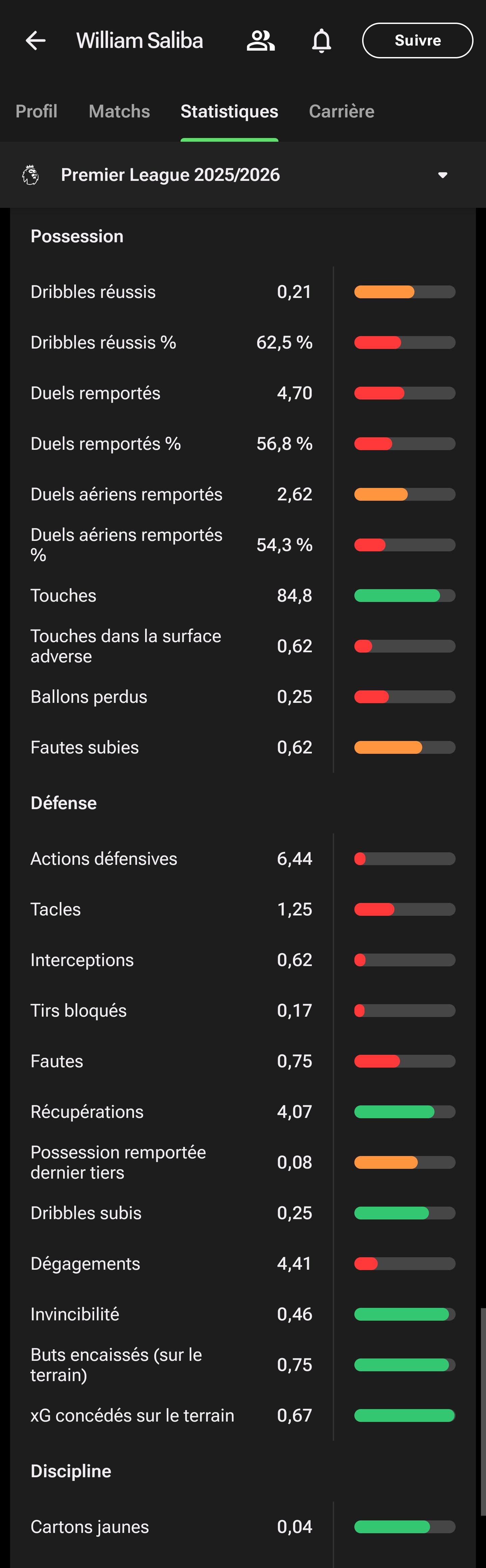This screenshot has height=1568, width=486.
Task: Open the teammates people icon
Action: pos(260,41)
